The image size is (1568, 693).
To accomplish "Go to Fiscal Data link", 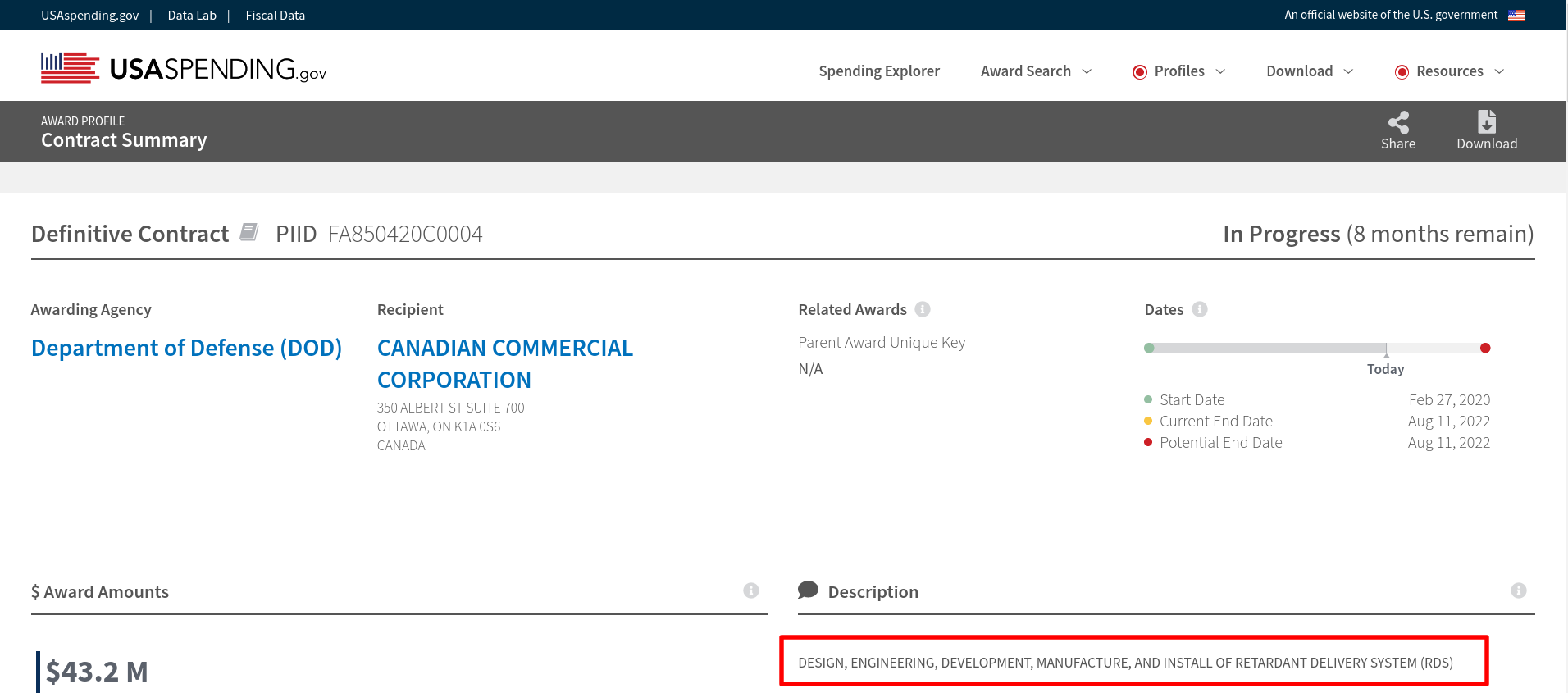I will [276, 16].
